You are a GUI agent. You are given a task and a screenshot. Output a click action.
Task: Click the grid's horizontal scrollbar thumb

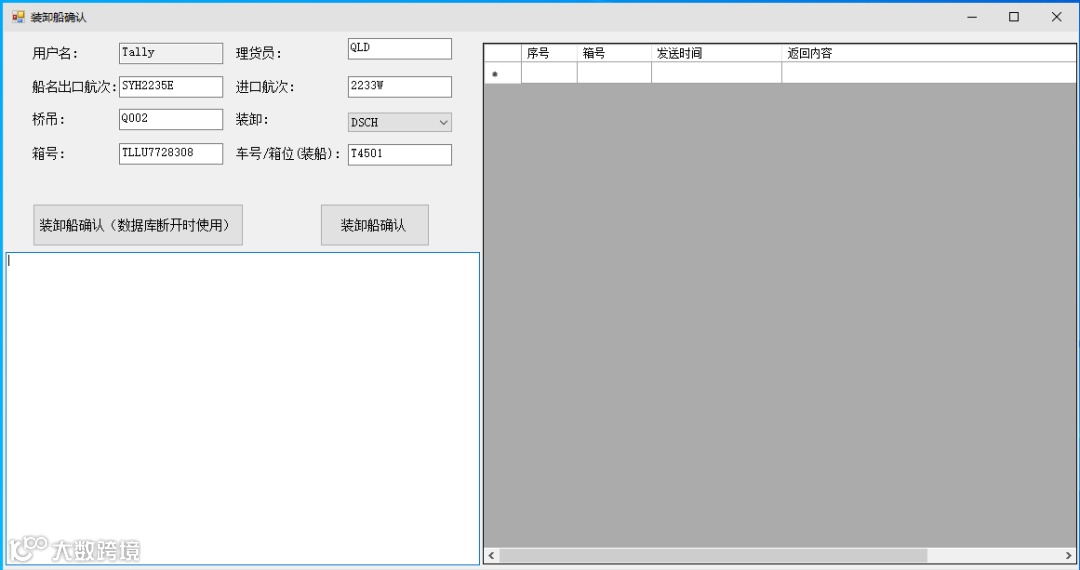click(x=713, y=555)
